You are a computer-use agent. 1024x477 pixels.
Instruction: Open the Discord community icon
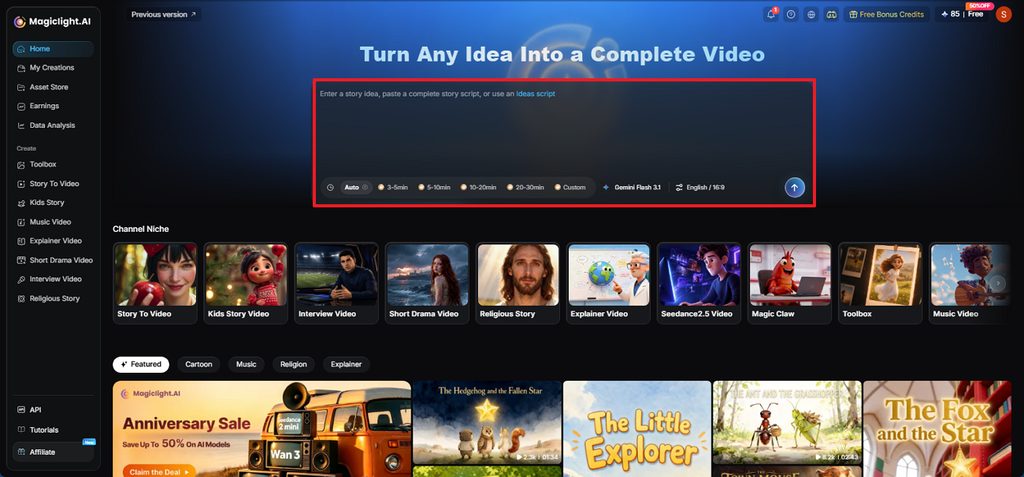click(831, 14)
